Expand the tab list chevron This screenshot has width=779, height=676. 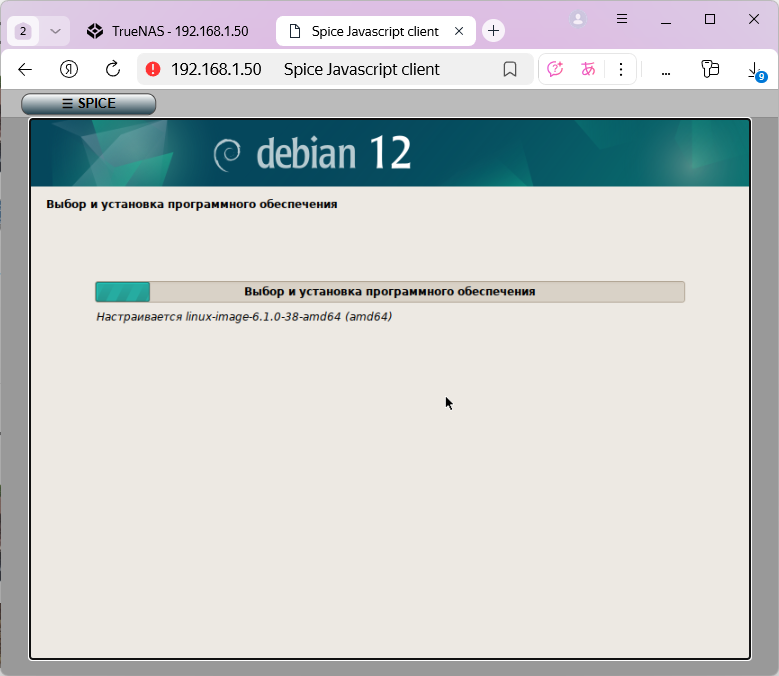[x=55, y=31]
